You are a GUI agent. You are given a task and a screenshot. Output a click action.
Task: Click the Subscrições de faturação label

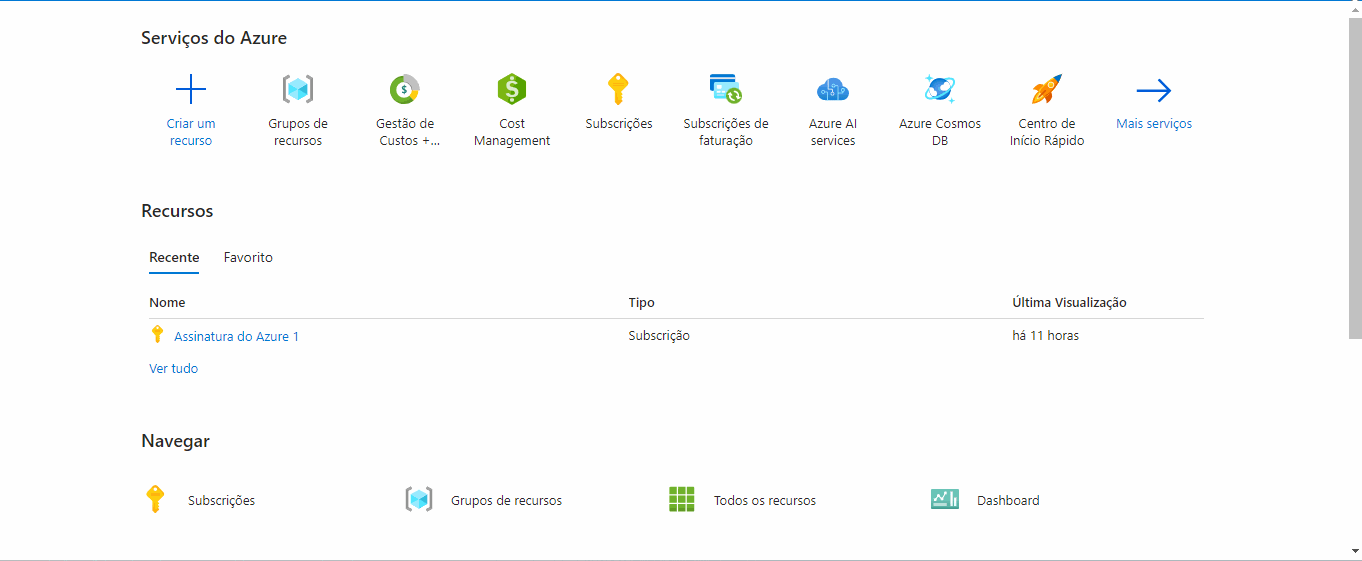coord(726,132)
